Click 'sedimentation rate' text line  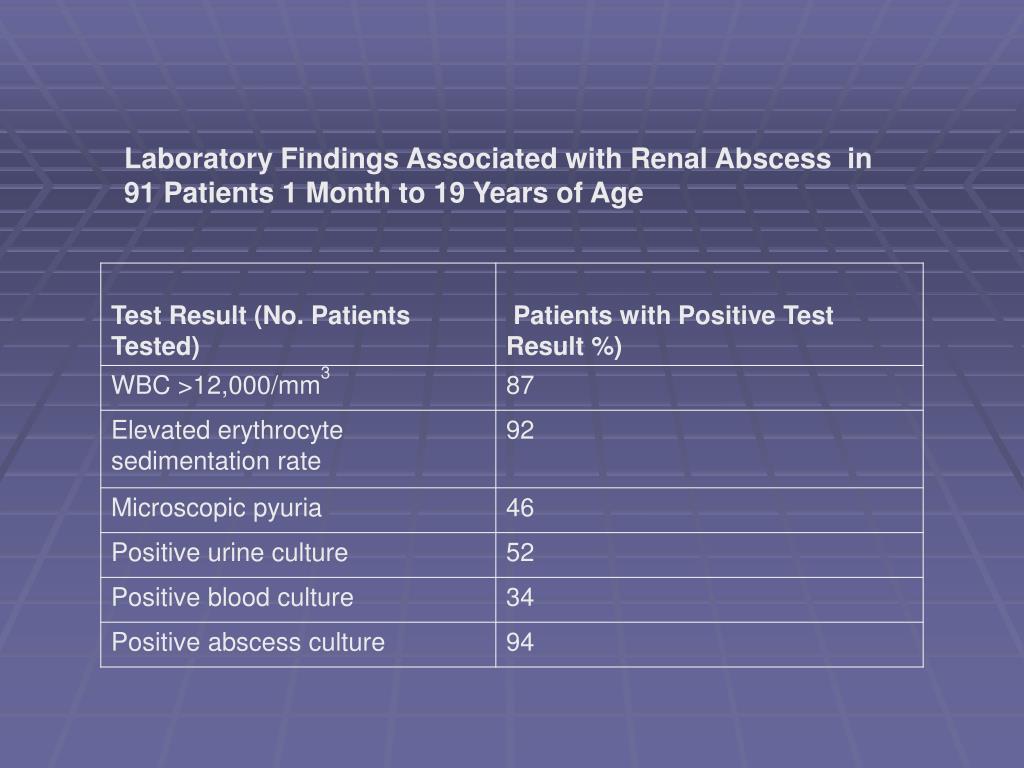216,461
